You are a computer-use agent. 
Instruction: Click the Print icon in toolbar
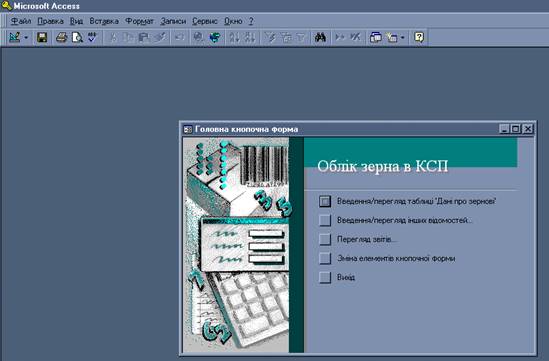(x=62, y=37)
